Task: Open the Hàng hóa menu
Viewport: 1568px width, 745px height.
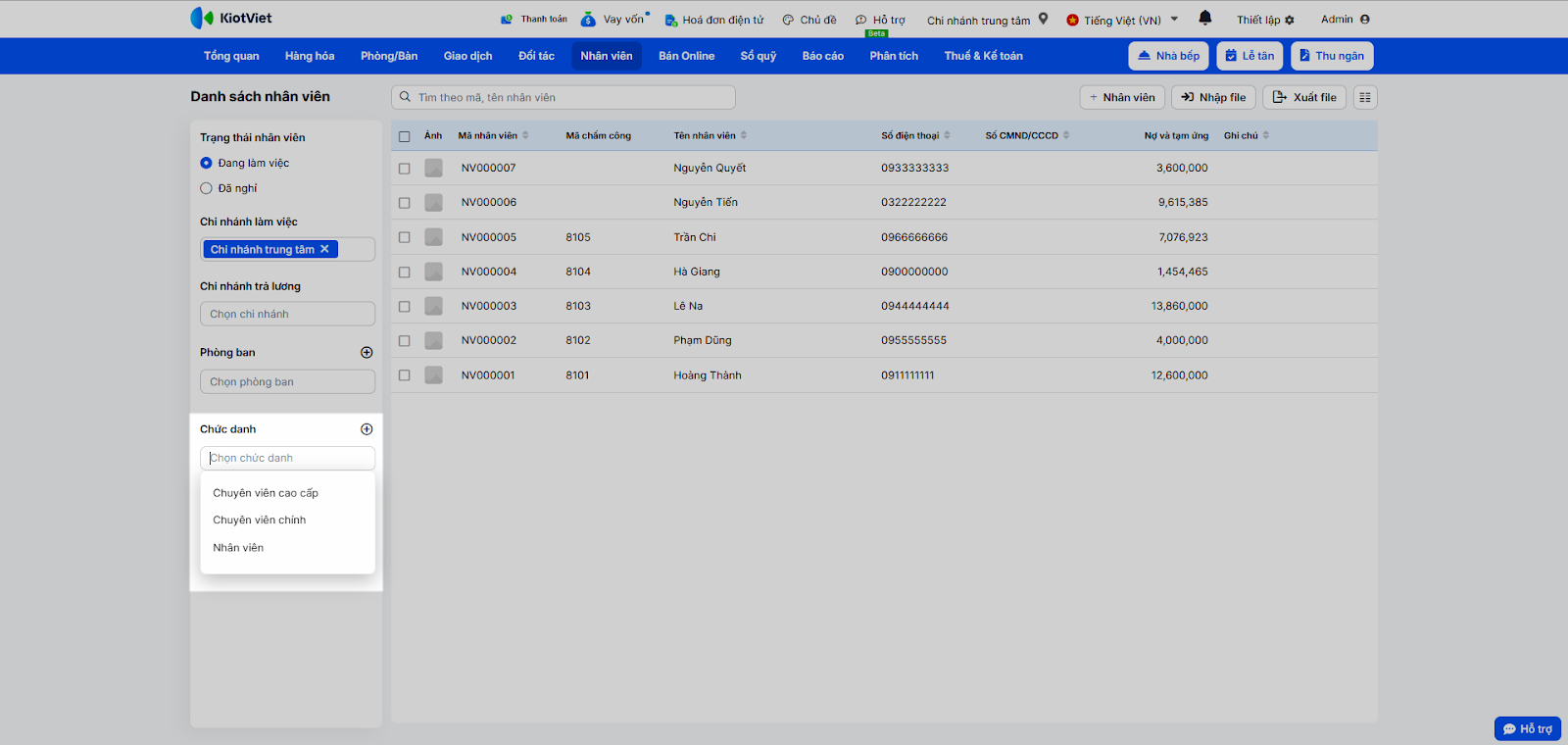Action: (x=310, y=56)
